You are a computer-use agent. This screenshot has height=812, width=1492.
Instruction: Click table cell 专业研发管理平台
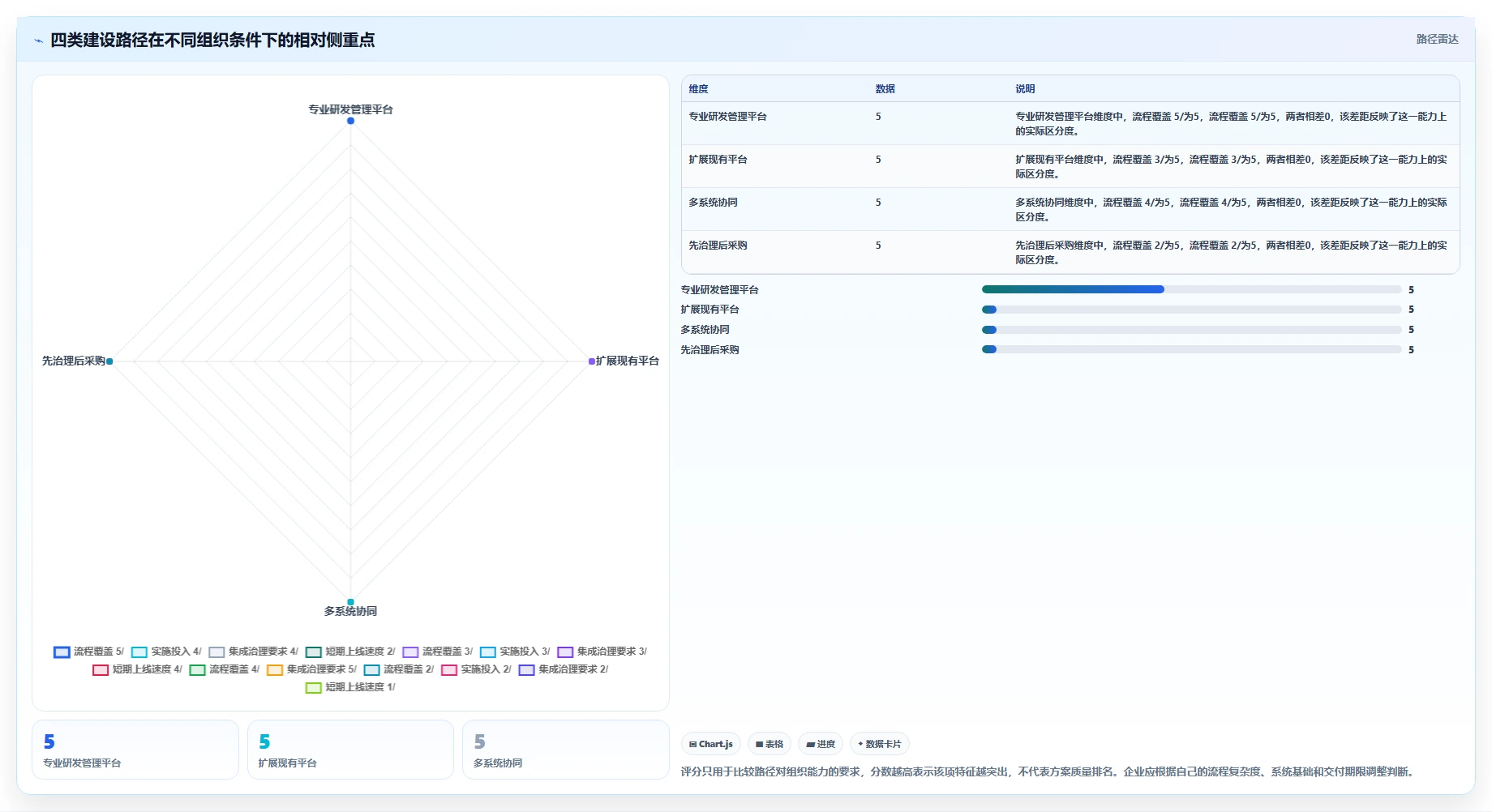coord(727,117)
